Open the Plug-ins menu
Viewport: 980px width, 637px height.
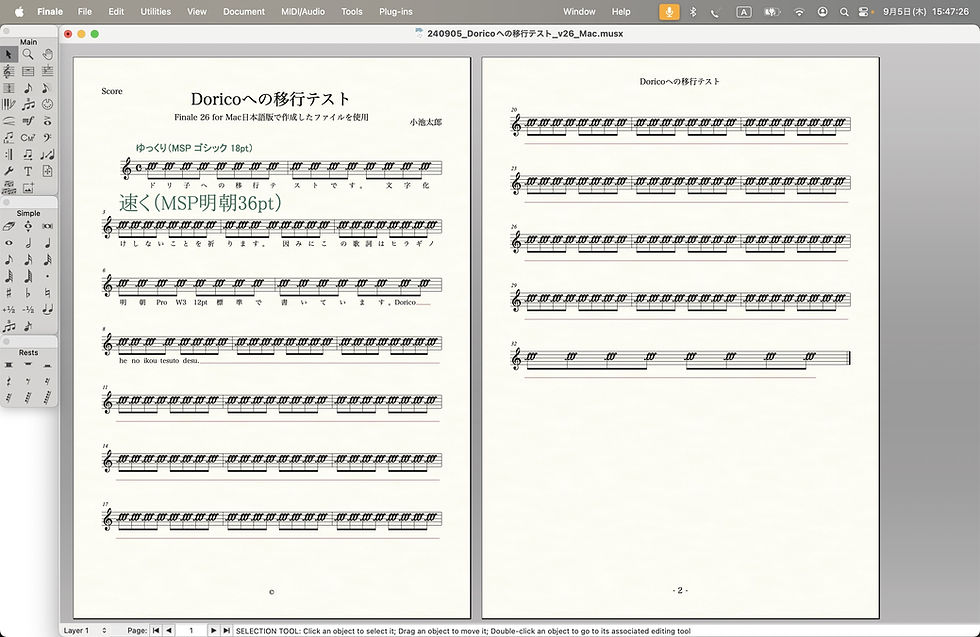click(396, 11)
